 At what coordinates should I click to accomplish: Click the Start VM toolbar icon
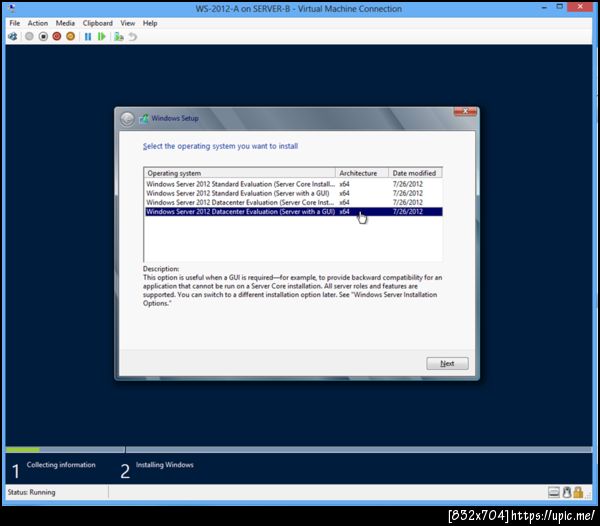(x=29, y=37)
